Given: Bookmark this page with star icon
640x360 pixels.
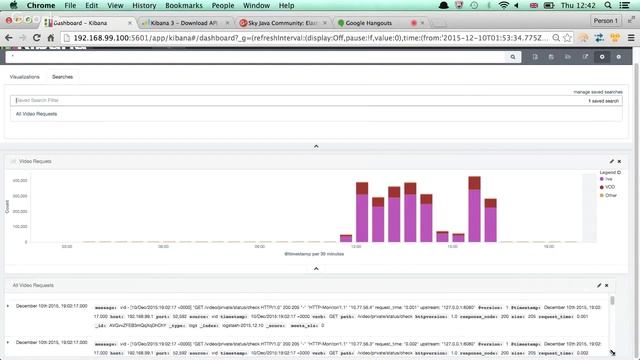Looking at the screenshot, I should pyautogui.click(x=567, y=38).
